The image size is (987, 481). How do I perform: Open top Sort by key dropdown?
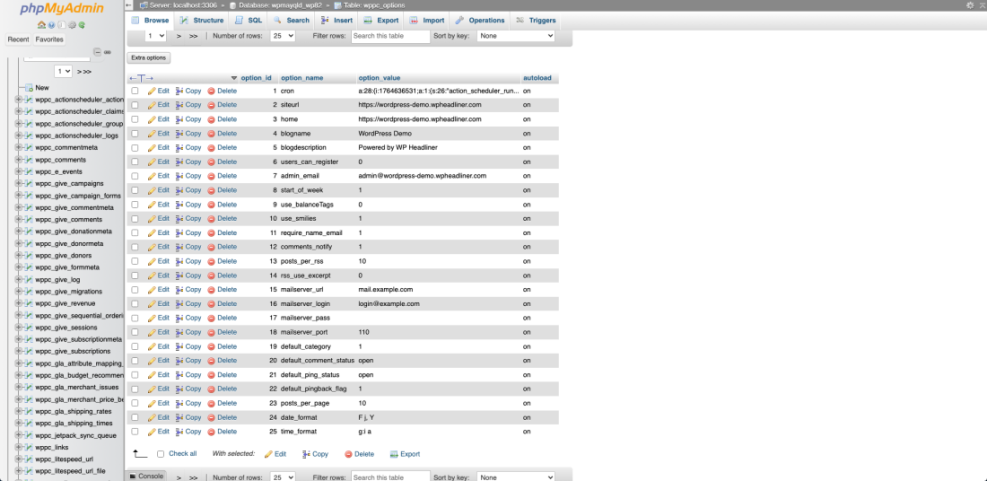tap(516, 36)
